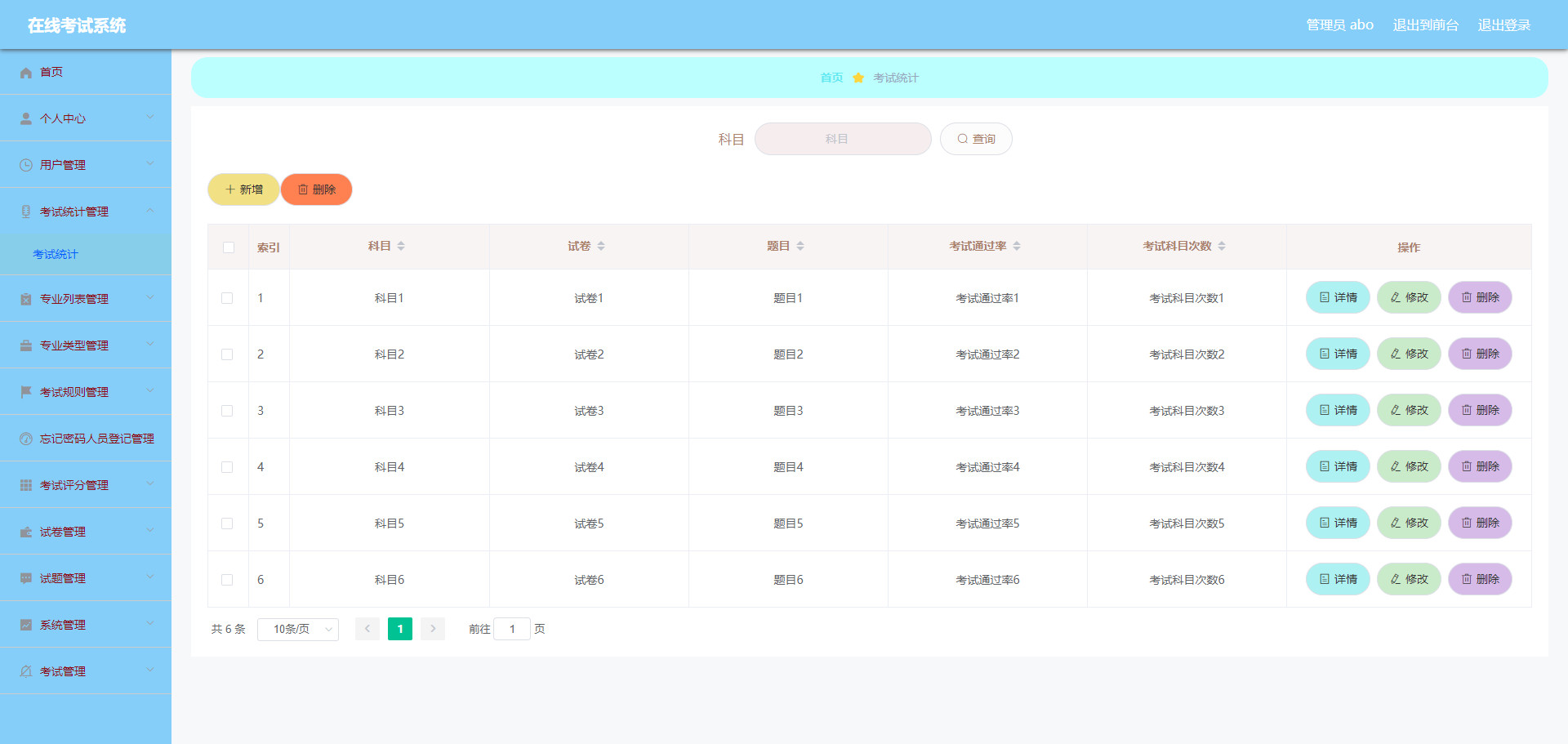This screenshot has height=744, width=1568.
Task: Click 修改 for row 科目3
Action: 1409,410
